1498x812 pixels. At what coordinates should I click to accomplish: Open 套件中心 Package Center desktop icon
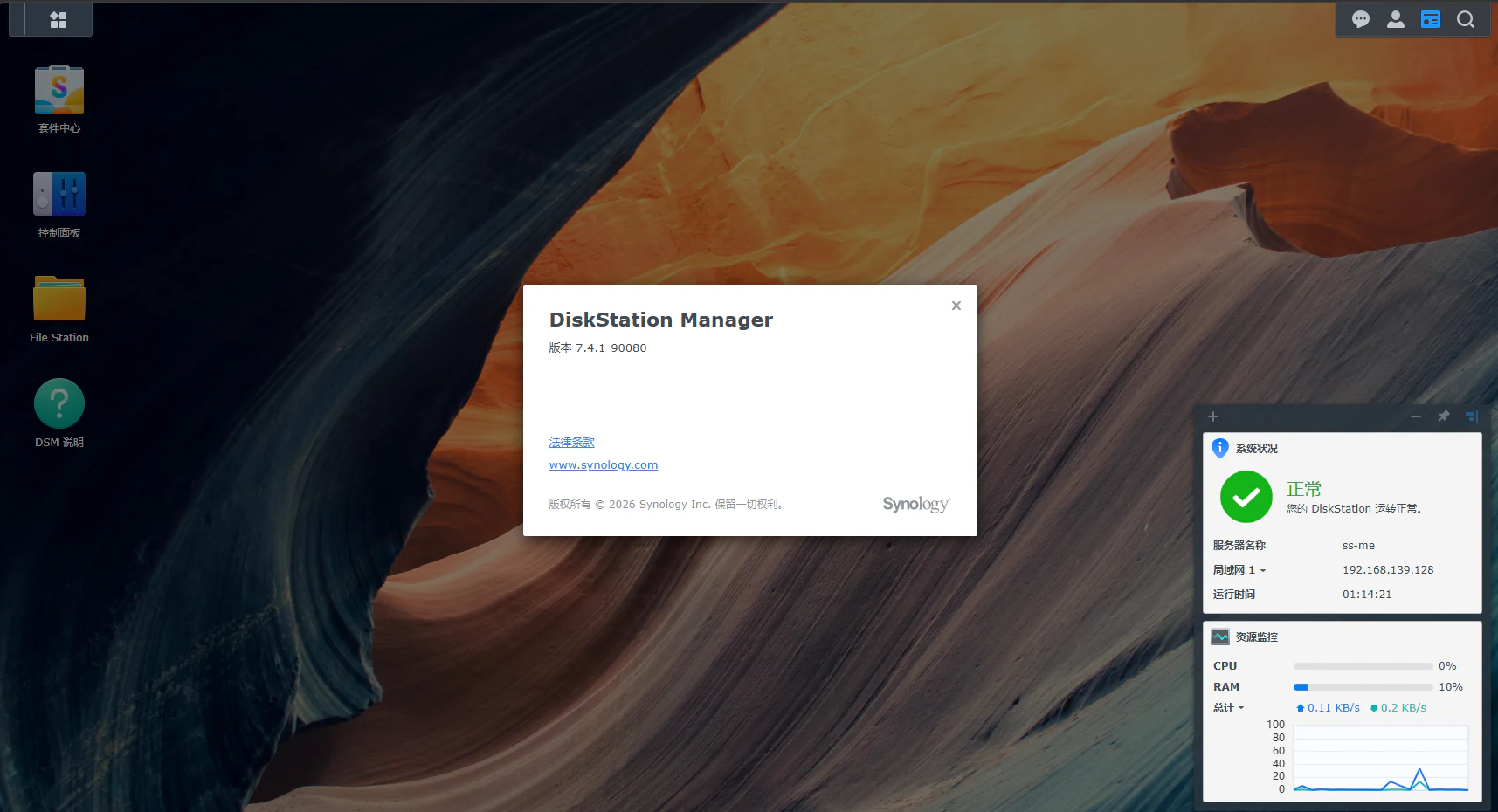point(59,100)
